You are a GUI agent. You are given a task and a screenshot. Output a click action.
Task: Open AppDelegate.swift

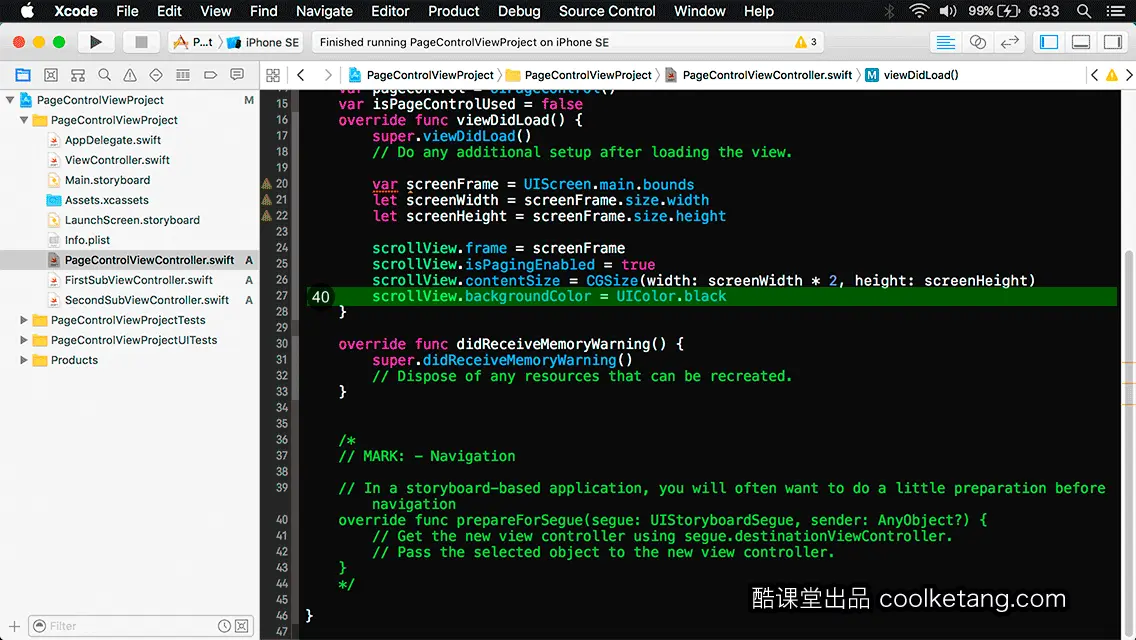point(112,140)
